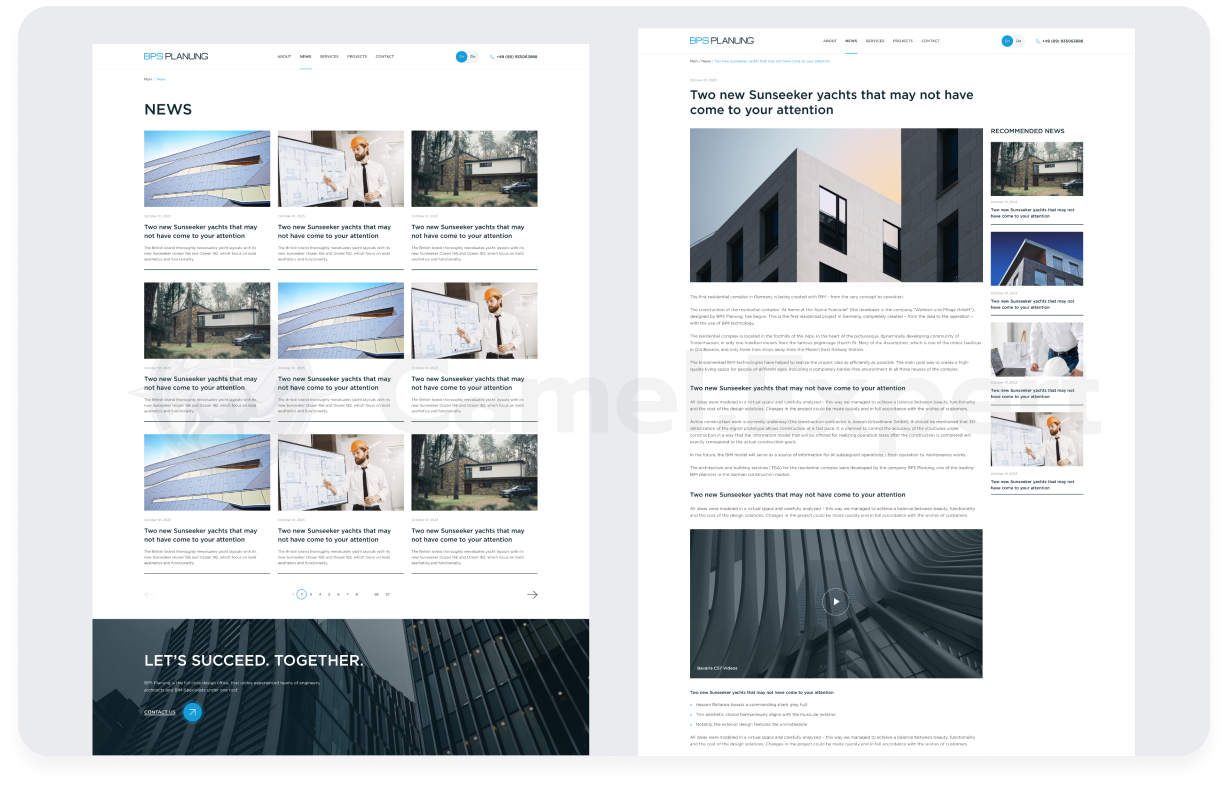Screen dimensions: 1228x786
Task: Open Services menu in left page header
Action: 329,57
